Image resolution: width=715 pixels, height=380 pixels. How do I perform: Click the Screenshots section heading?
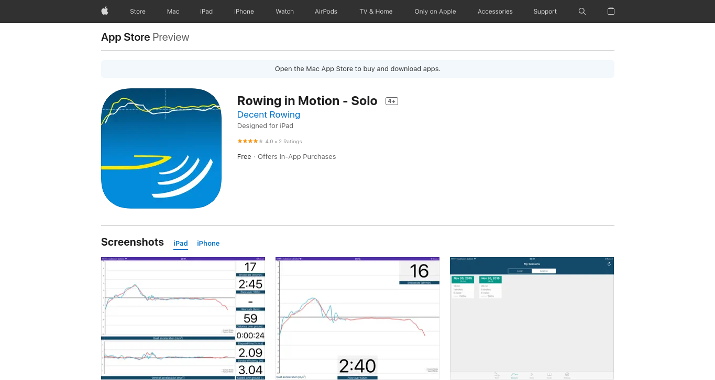tap(132, 242)
